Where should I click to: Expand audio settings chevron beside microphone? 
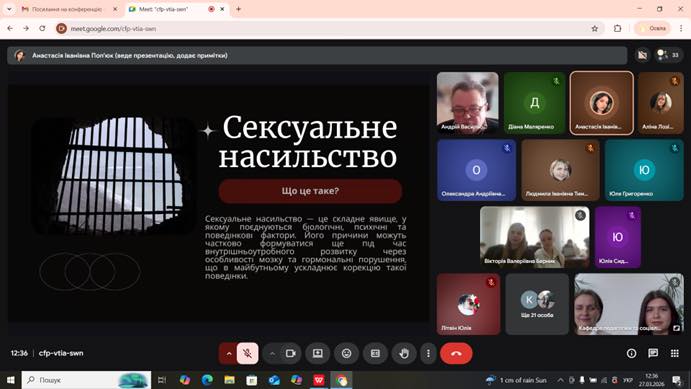coord(229,353)
